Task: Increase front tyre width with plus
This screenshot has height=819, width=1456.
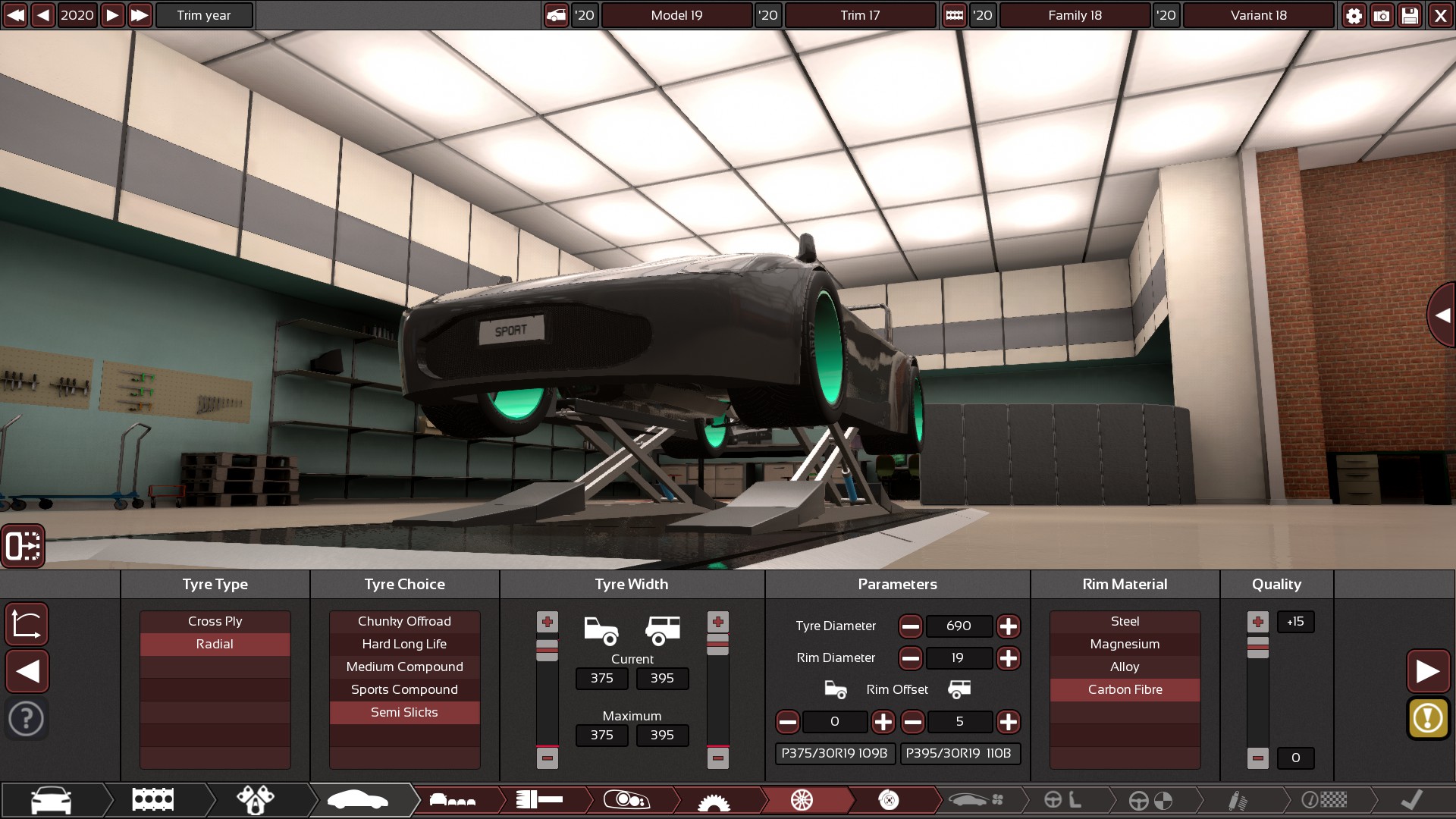Action: click(547, 622)
